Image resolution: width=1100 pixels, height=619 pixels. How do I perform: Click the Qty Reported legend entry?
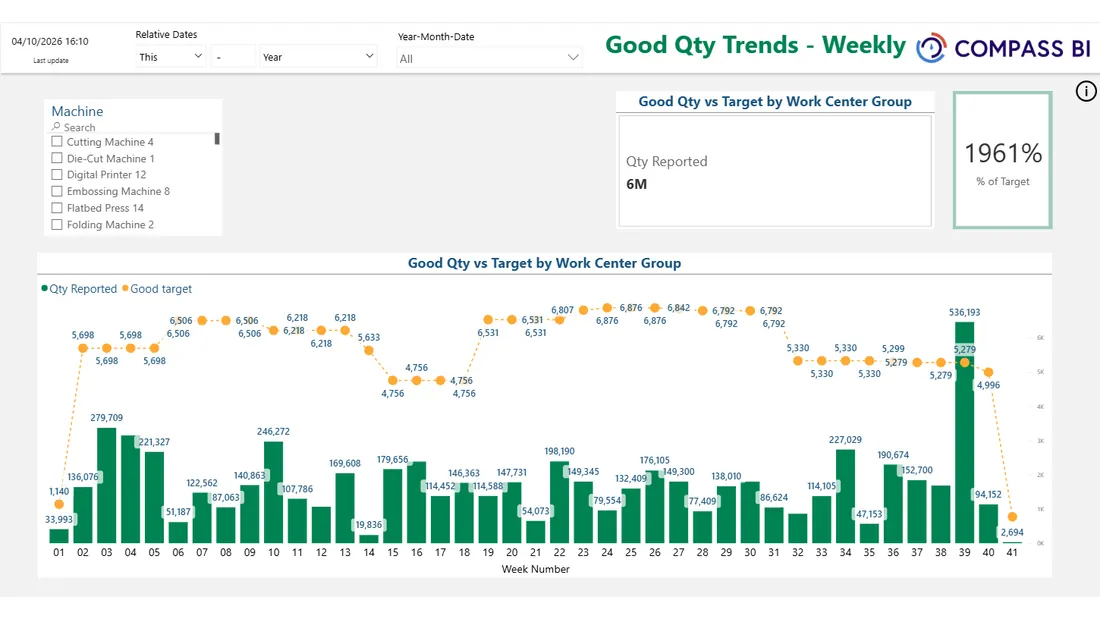click(79, 288)
